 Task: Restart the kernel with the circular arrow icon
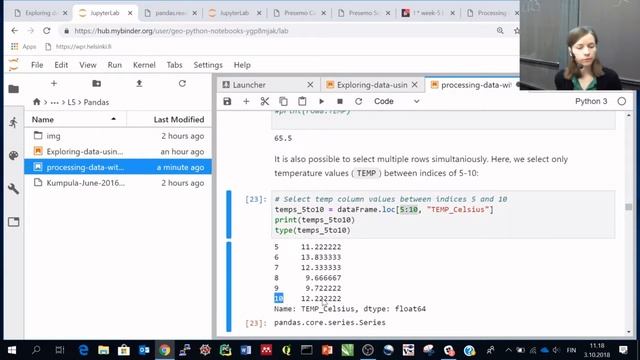click(358, 101)
